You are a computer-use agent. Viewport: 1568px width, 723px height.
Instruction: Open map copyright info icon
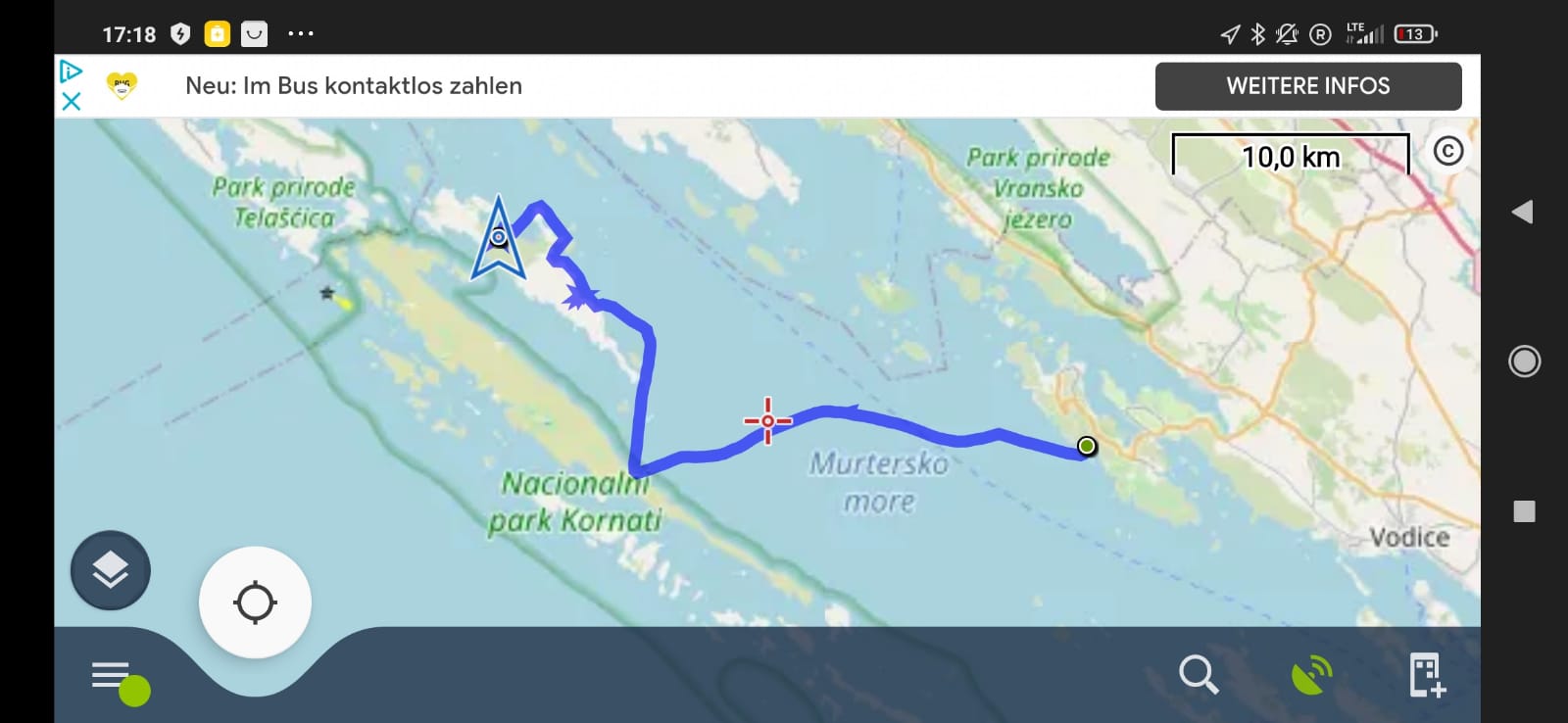[1448, 151]
